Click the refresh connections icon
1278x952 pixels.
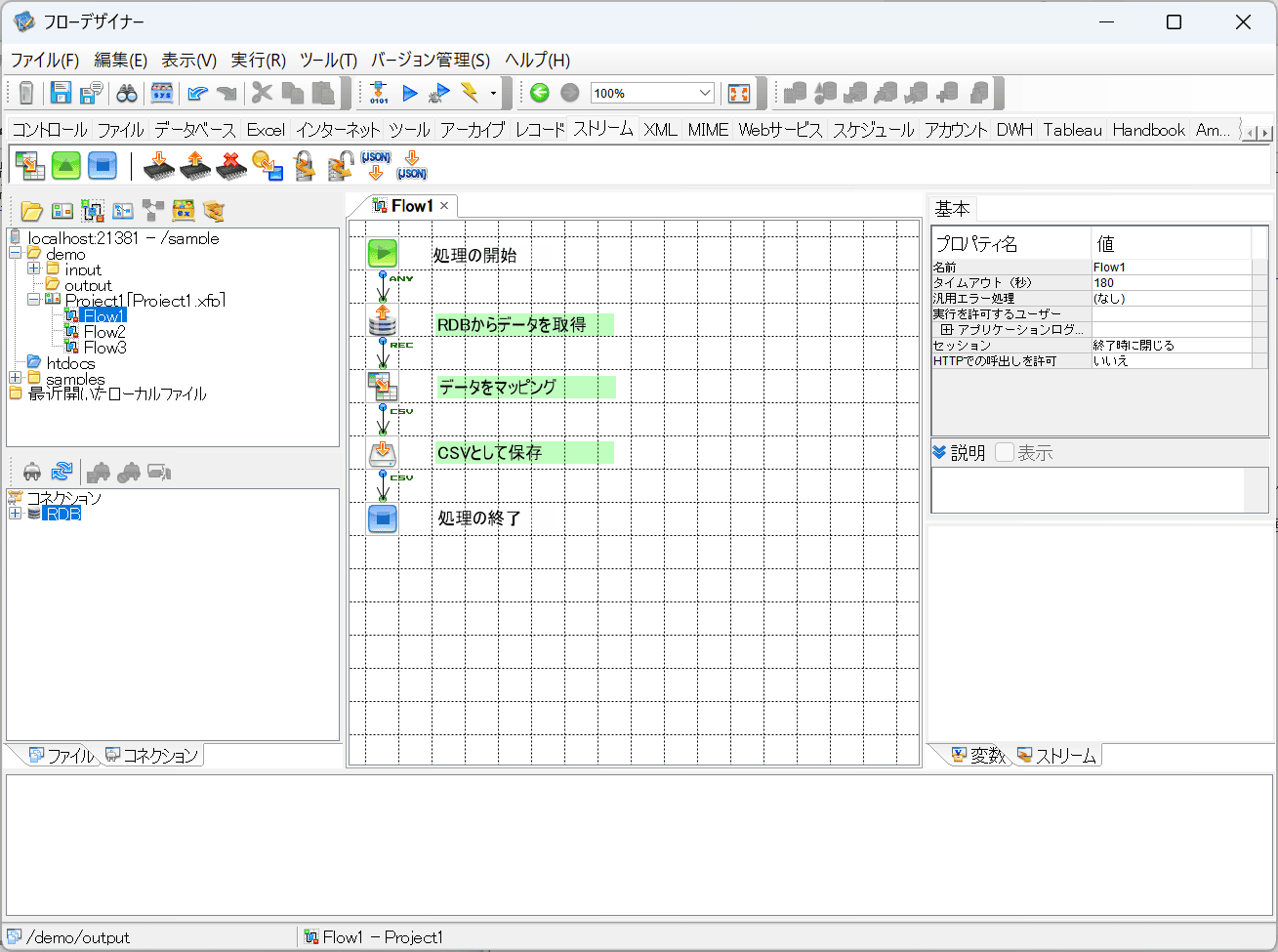(x=62, y=473)
